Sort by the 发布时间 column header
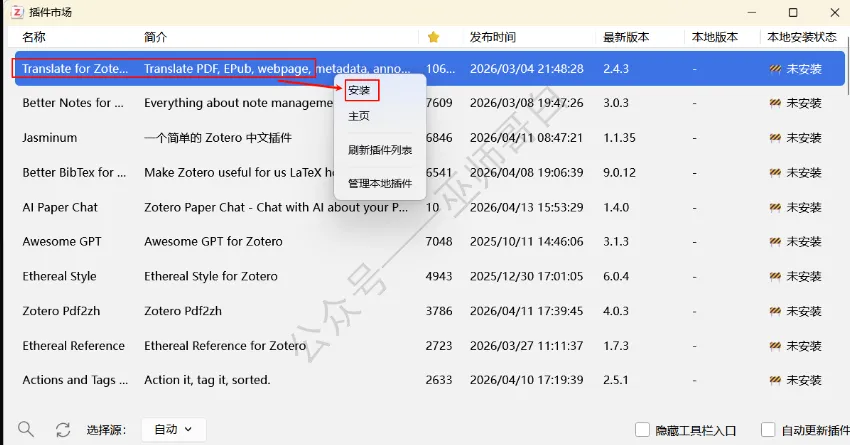Screen dimensions: 850x445 [x=493, y=37]
